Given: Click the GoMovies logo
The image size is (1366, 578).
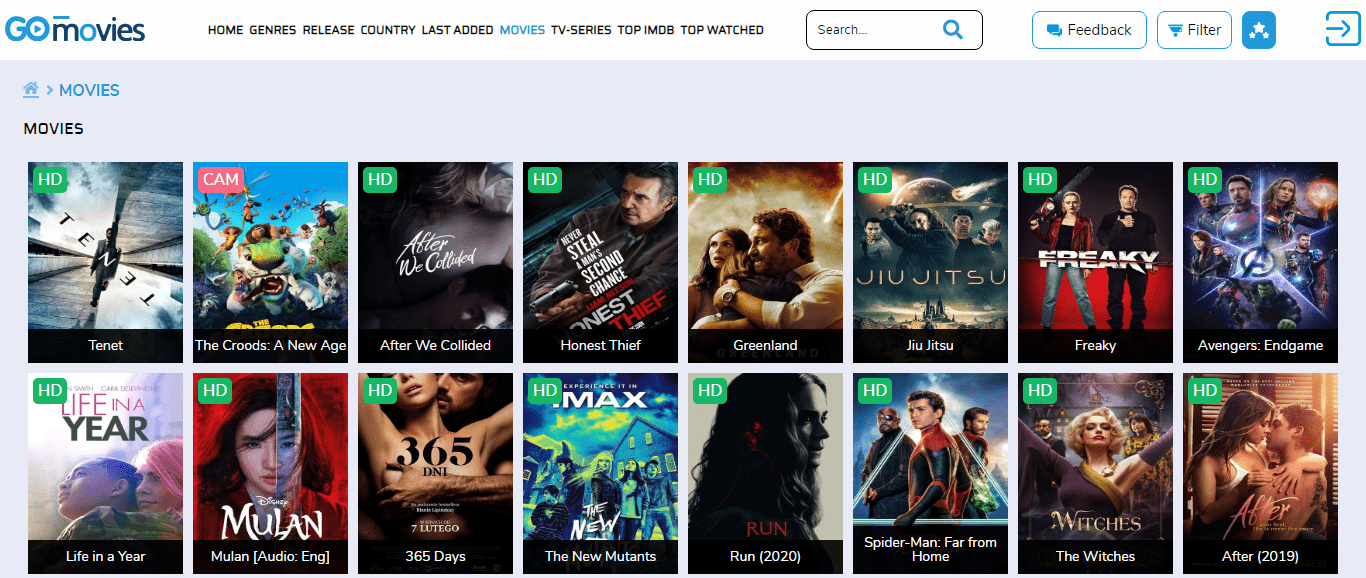Looking at the screenshot, I should click(x=75, y=29).
